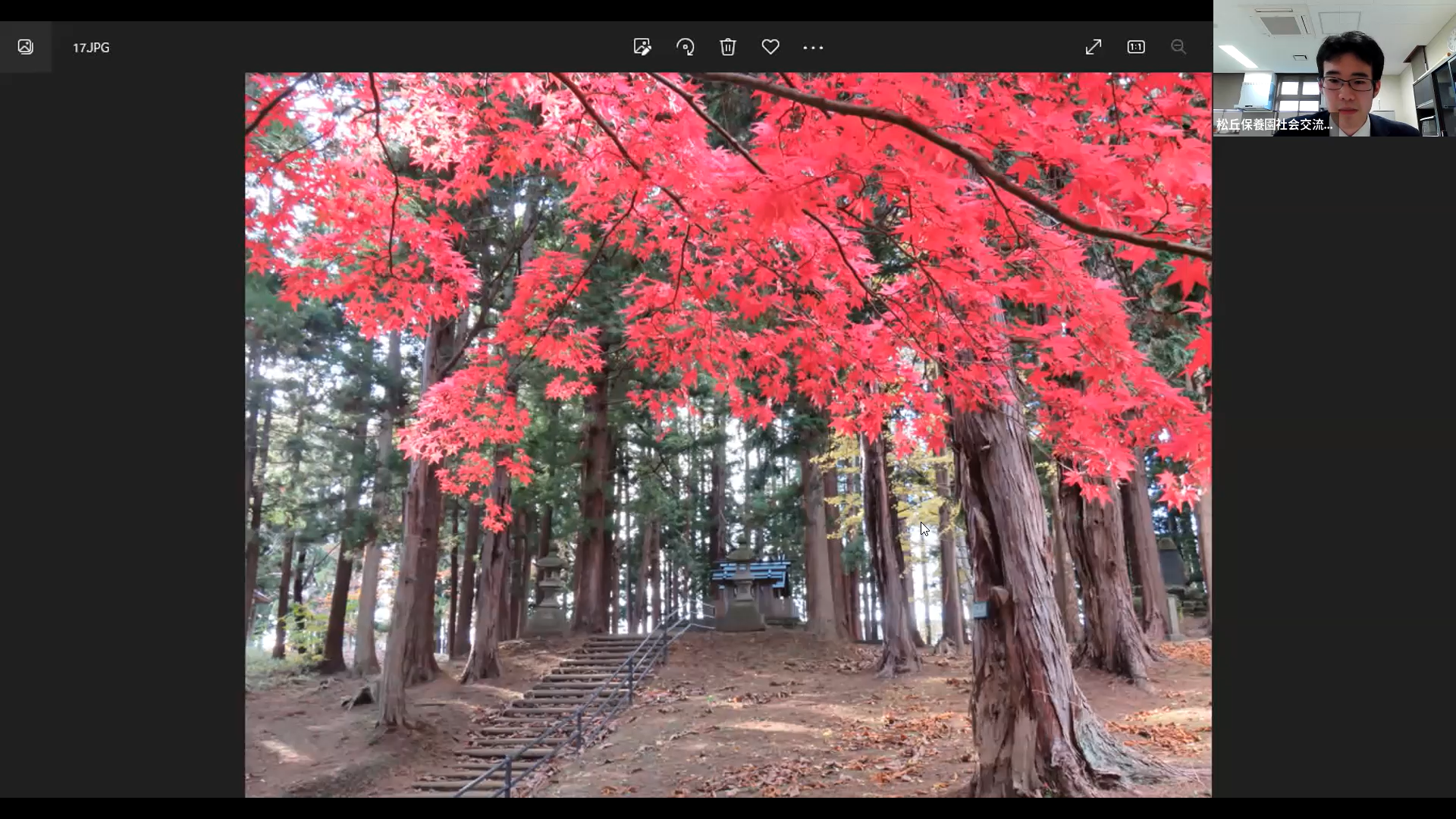Open the Edit image tool
Screen dimensions: 1456x819
[642, 47]
